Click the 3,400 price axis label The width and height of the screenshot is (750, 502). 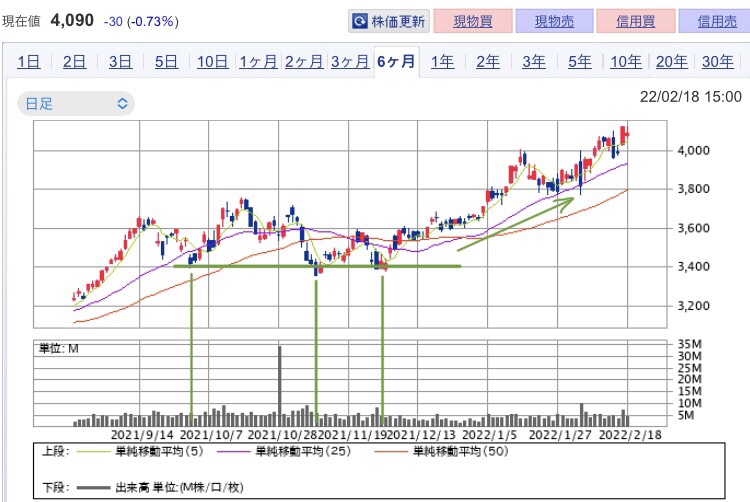click(693, 266)
